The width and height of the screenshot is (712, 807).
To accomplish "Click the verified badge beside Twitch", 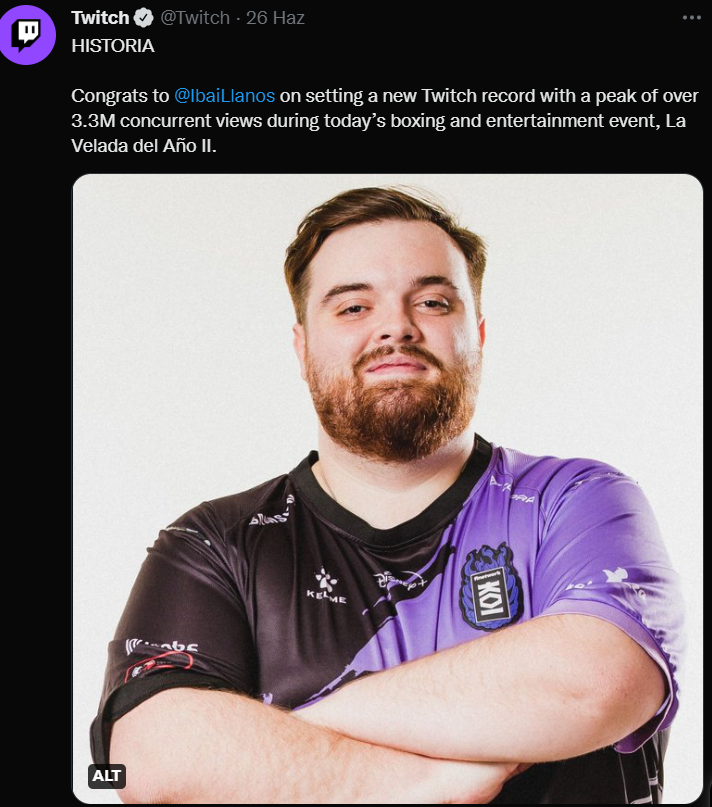I will [x=144, y=18].
